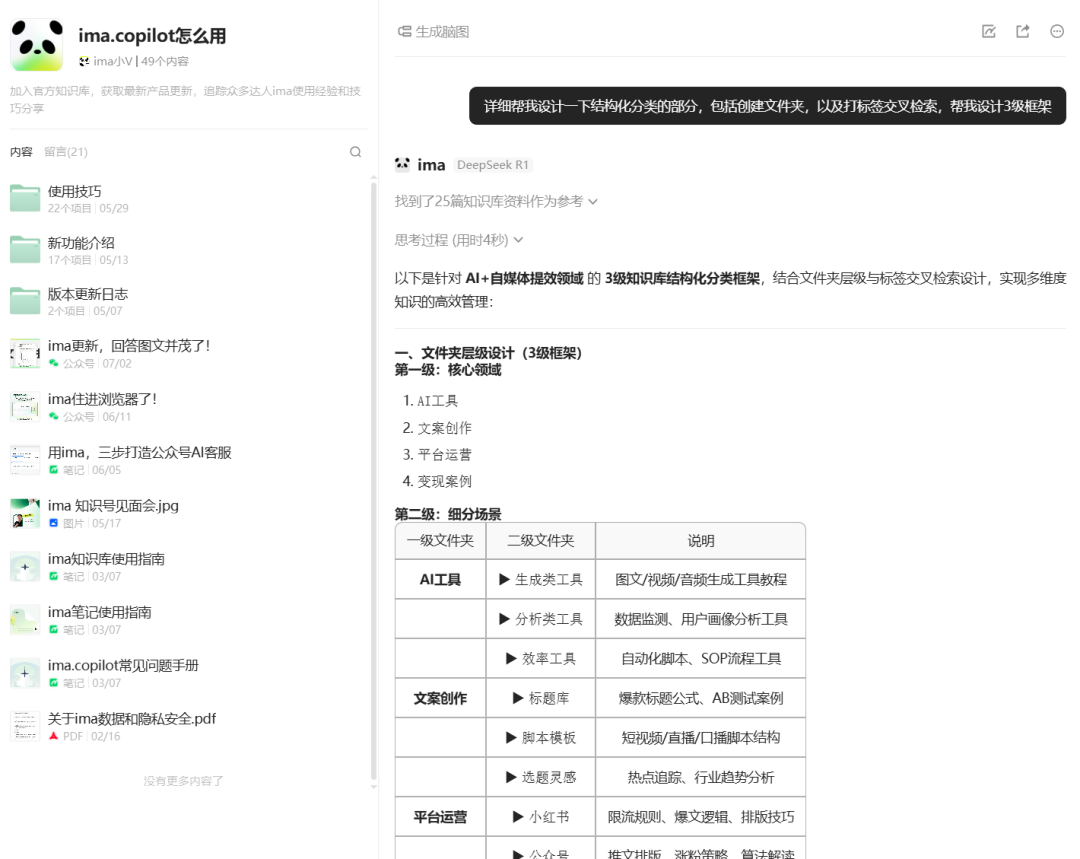Screen dimensions: 1080x859
Task: Click the green note type icon under ima.copilot常见问题手册
Action: tap(53, 683)
